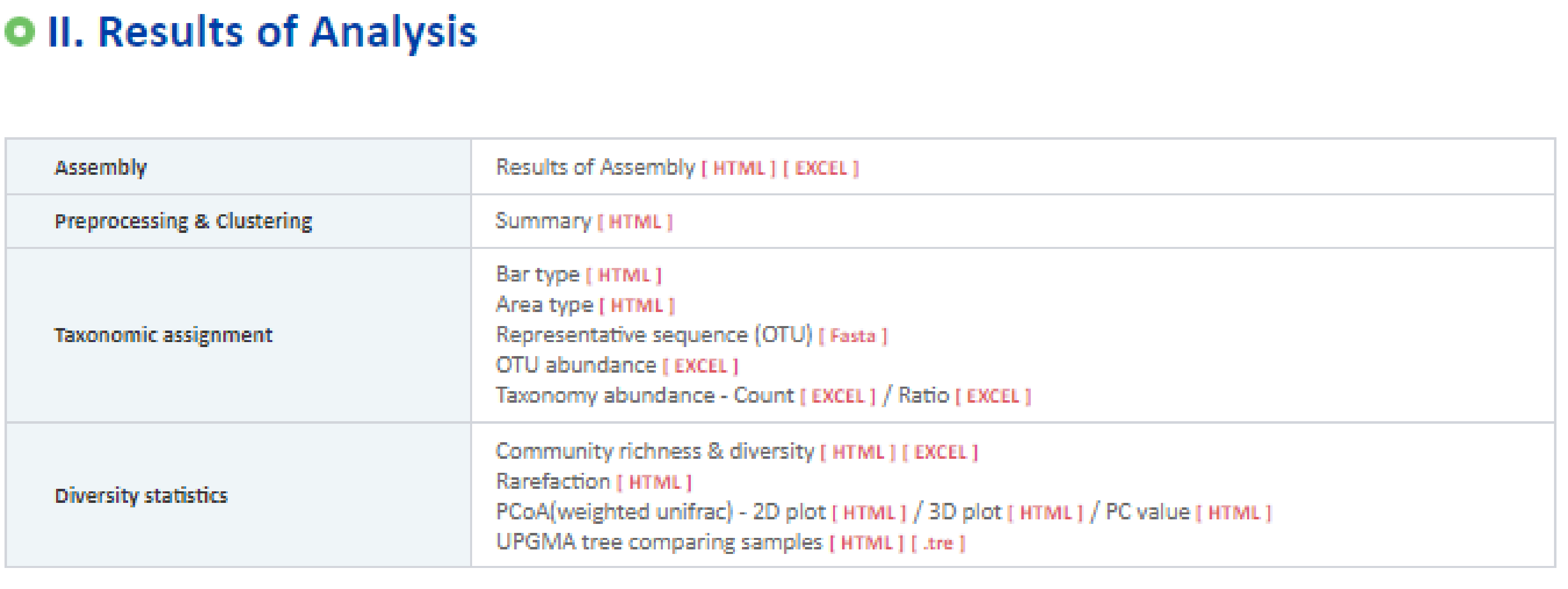The height and width of the screenshot is (589, 1568).
Task: Open PCoA 3D plot HTML link
Action: pyautogui.click(x=1045, y=513)
